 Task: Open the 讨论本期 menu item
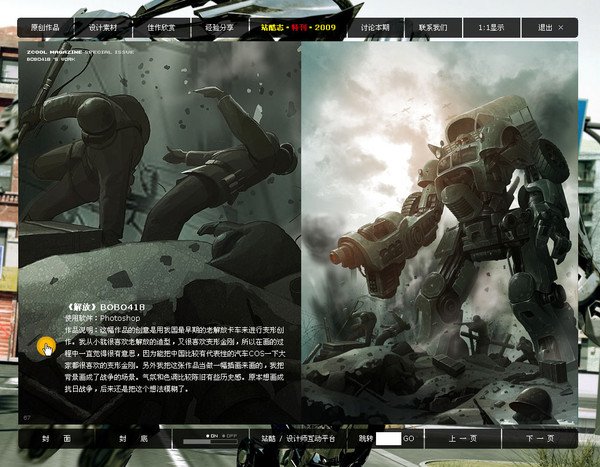tap(375, 28)
